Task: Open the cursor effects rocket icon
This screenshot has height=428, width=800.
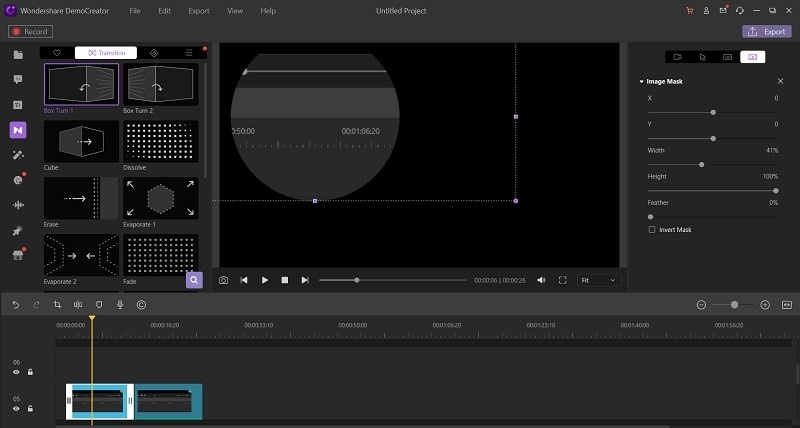Action: [18, 231]
